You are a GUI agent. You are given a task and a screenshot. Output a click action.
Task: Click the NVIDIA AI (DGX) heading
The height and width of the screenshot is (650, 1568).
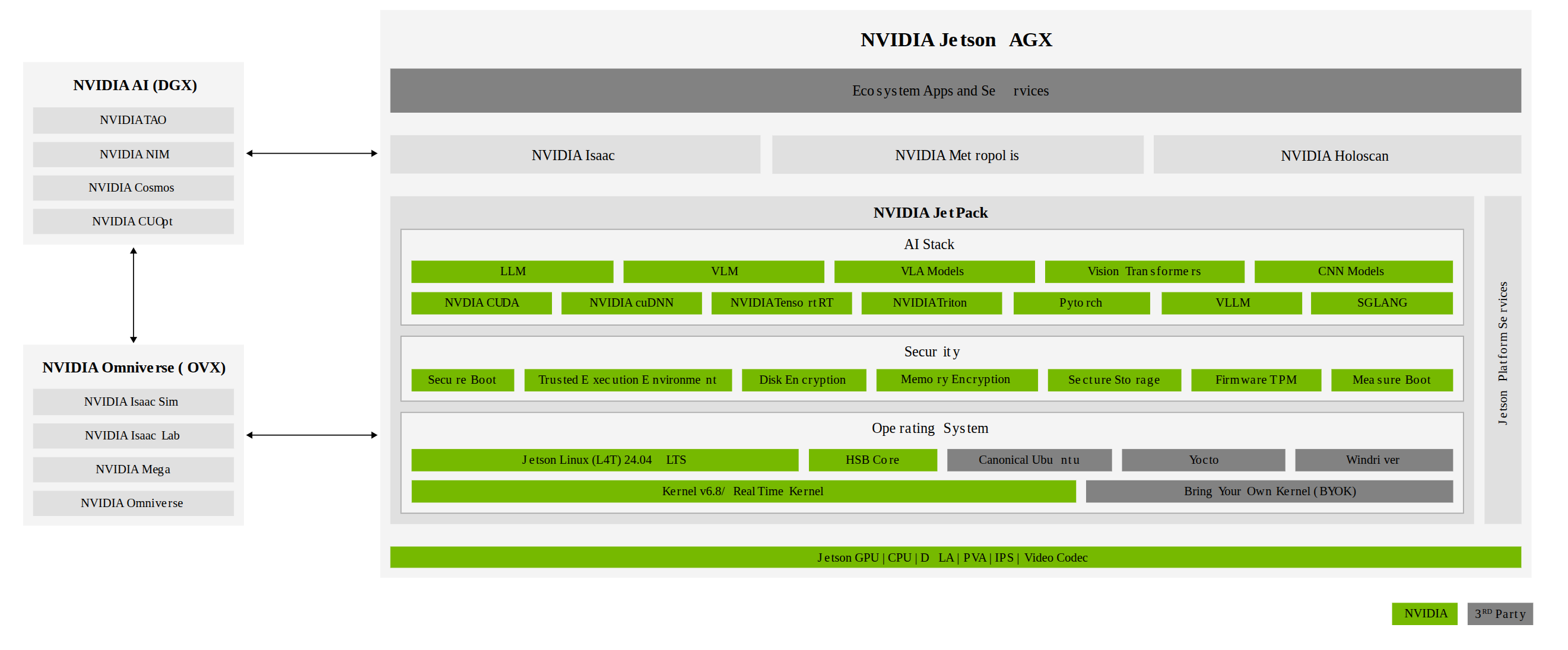click(135, 85)
